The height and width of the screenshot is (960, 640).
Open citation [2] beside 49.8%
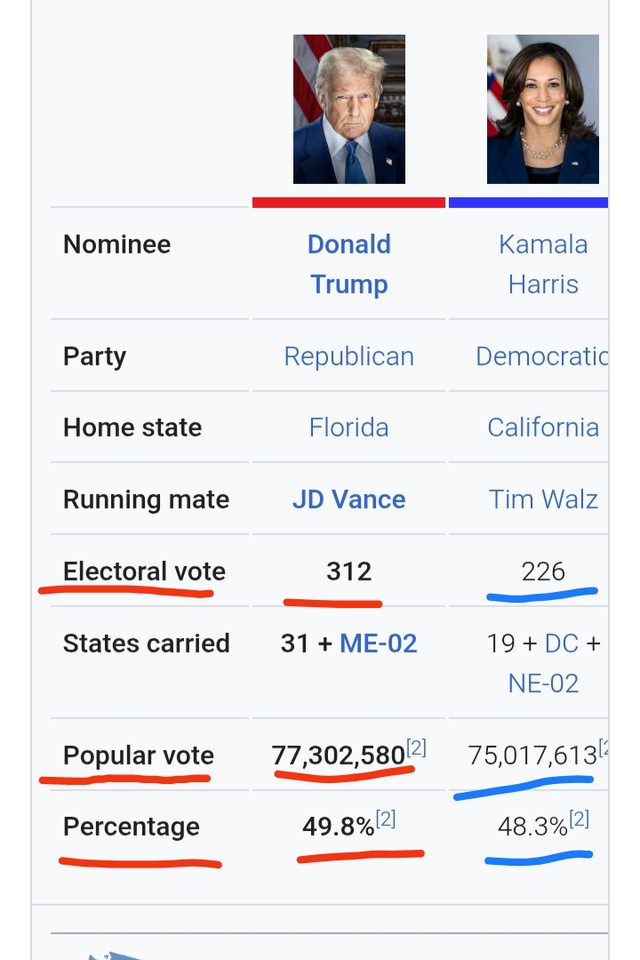point(385,819)
